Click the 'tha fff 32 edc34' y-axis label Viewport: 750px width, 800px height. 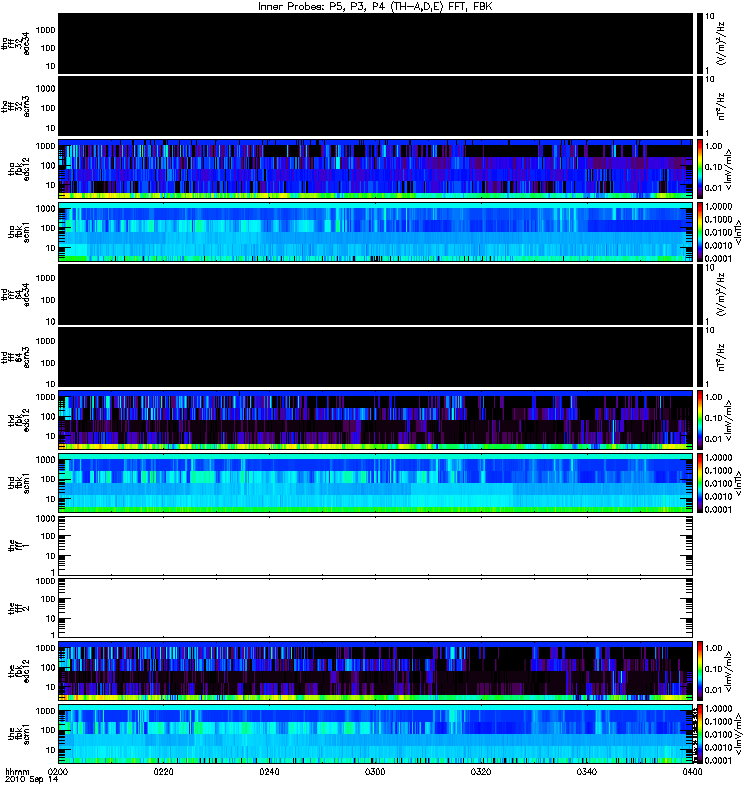tap(16, 43)
